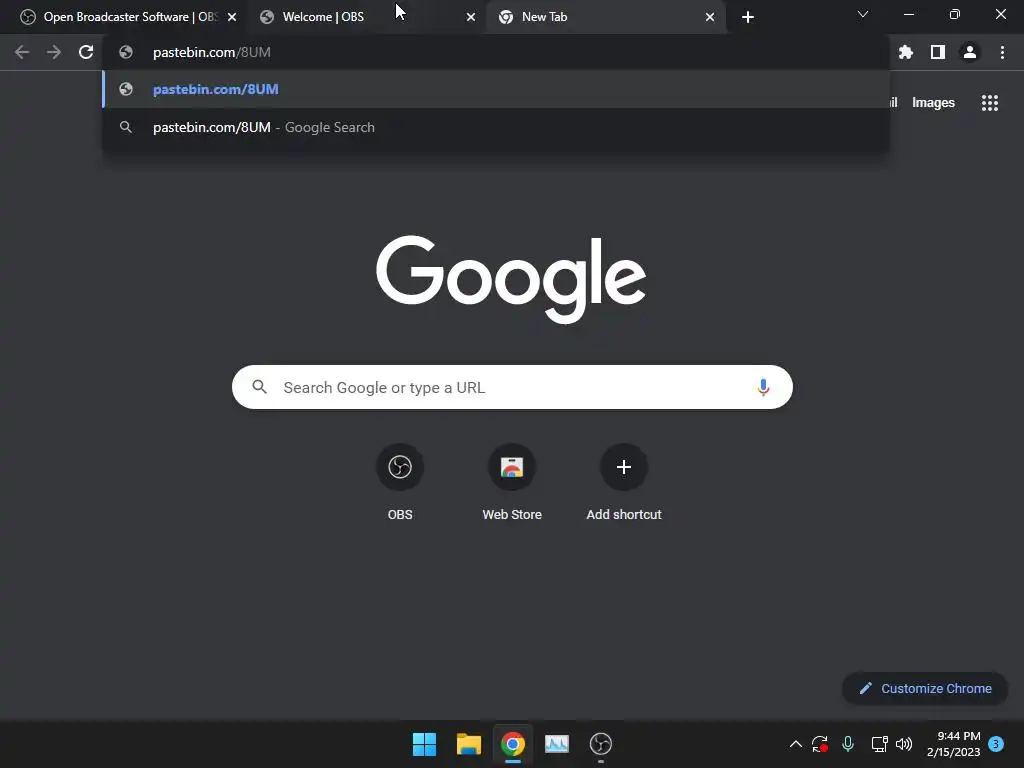Click the magnifier in Google search box
Viewport: 1024px width, 768px height.
[259, 387]
